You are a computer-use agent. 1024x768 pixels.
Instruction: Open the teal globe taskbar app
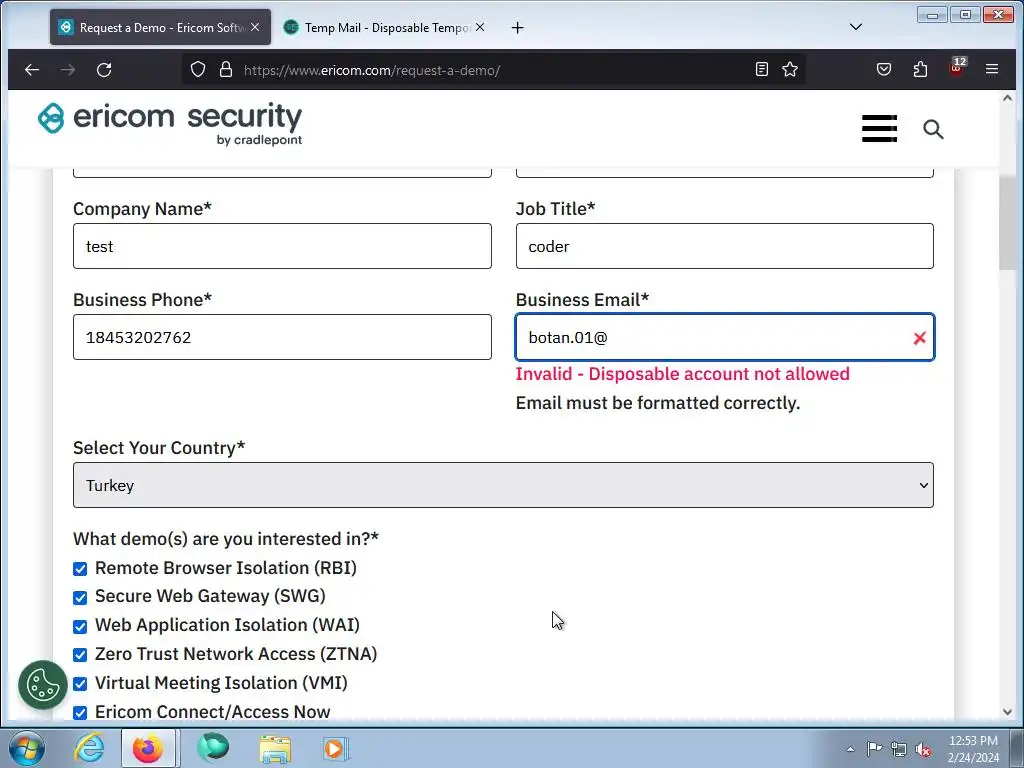213,748
